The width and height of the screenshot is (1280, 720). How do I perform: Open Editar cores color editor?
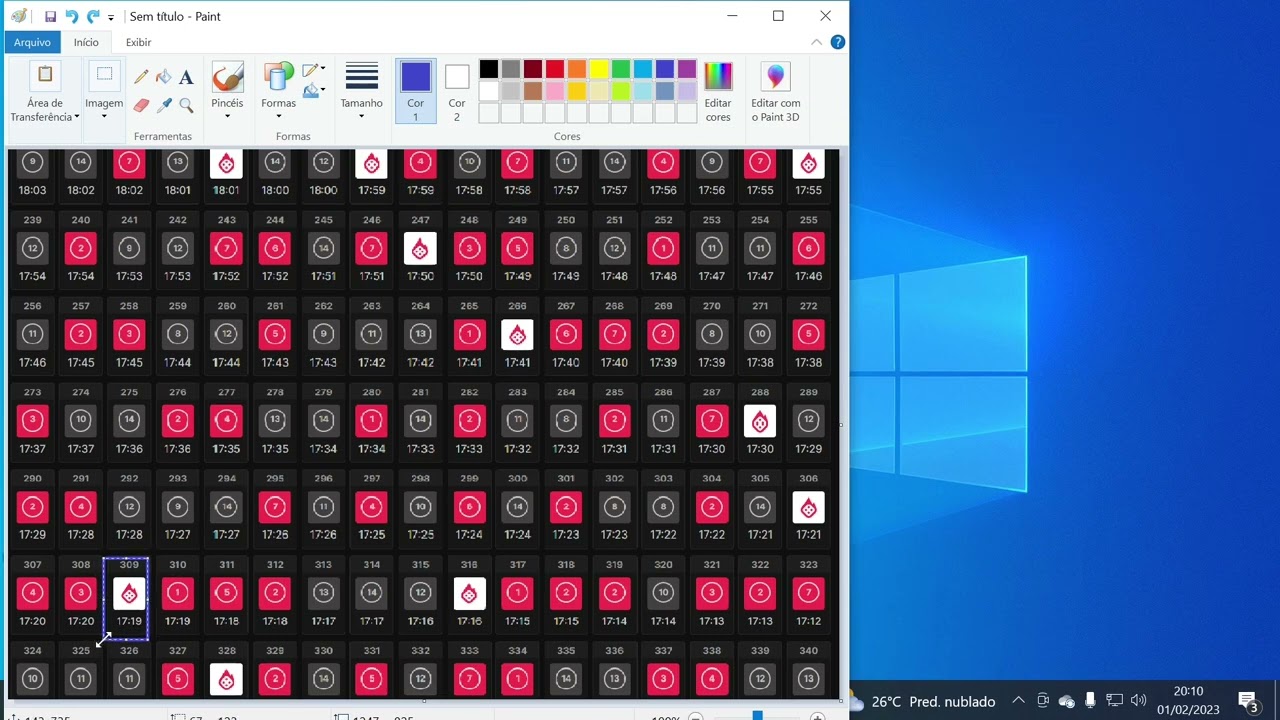pos(718,77)
